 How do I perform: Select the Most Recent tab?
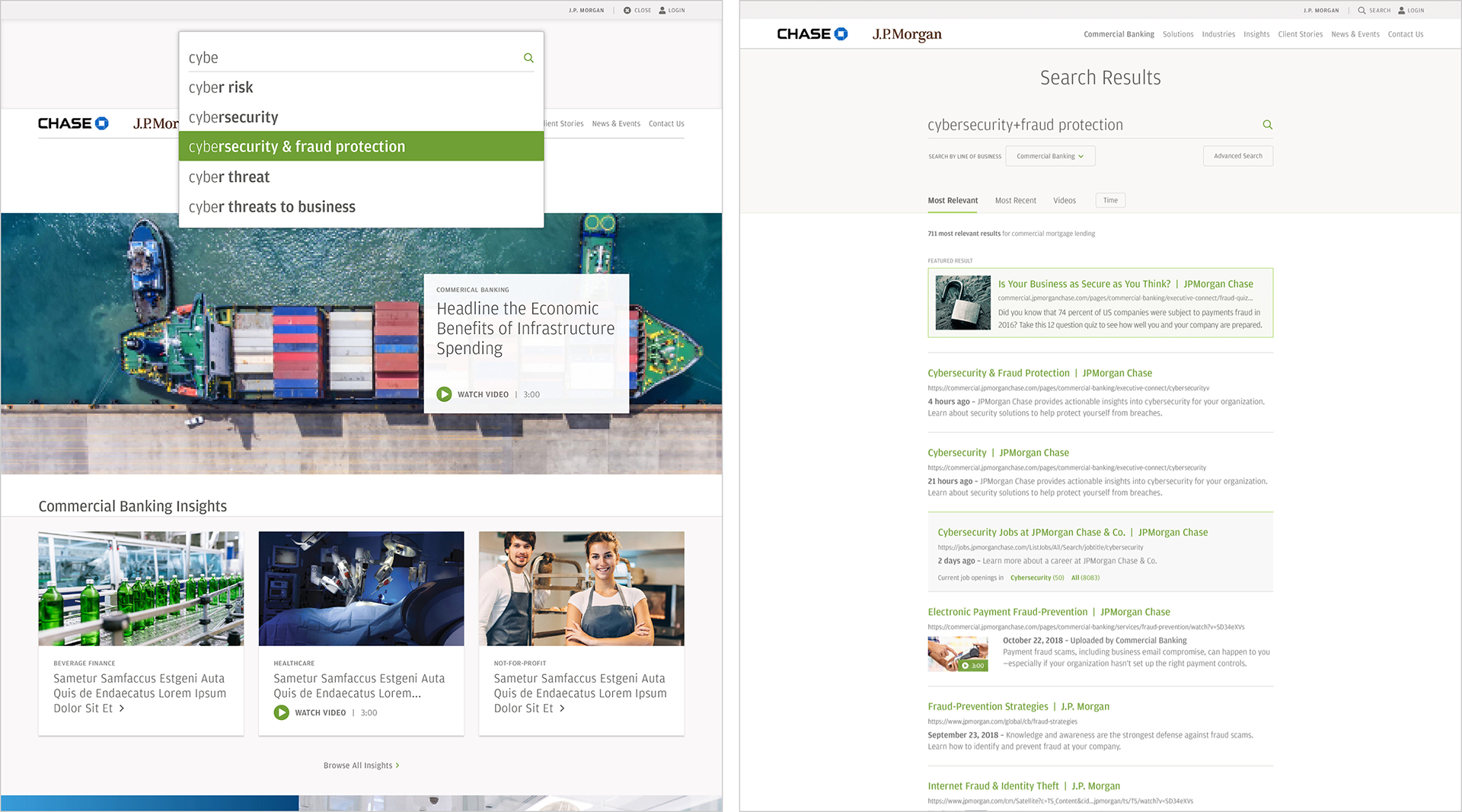click(x=1015, y=201)
